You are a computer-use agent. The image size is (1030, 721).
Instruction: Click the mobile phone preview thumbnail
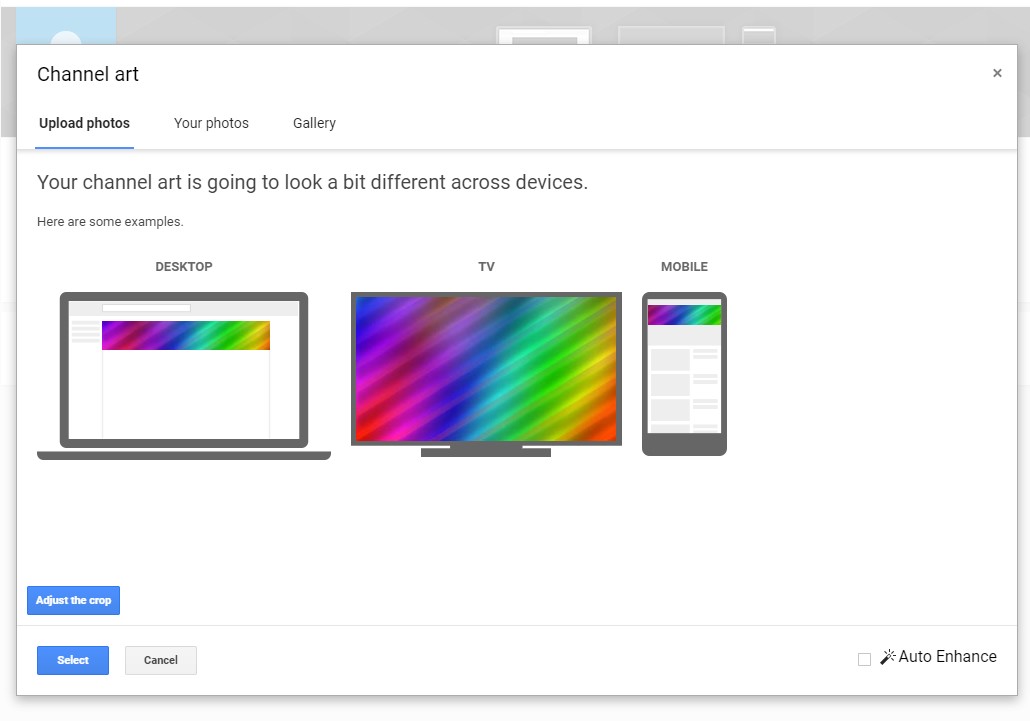pos(684,374)
